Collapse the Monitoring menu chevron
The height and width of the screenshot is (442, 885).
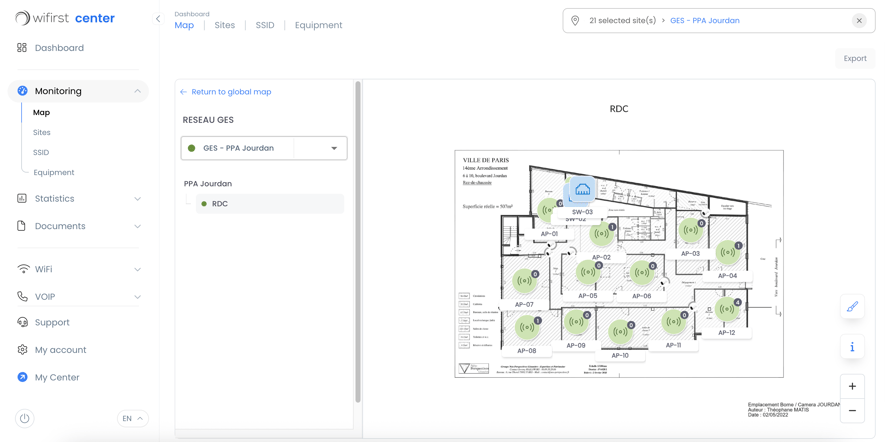(137, 91)
